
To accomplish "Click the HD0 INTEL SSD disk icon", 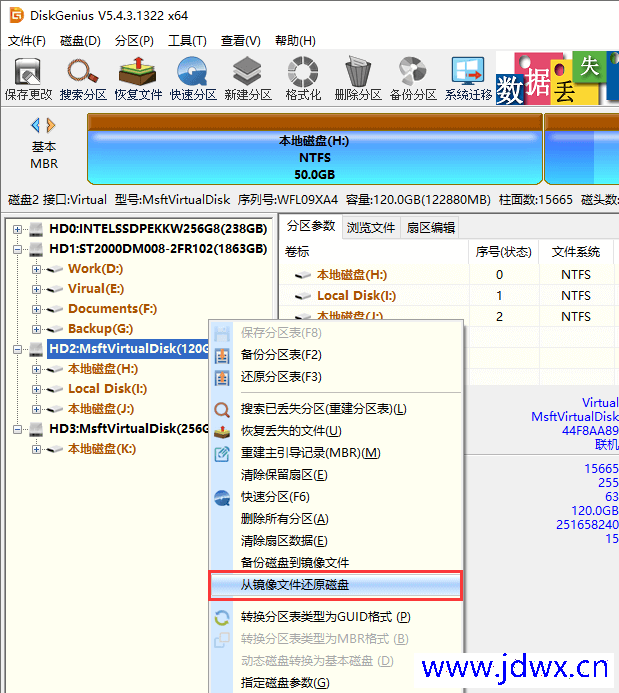I will [36, 229].
